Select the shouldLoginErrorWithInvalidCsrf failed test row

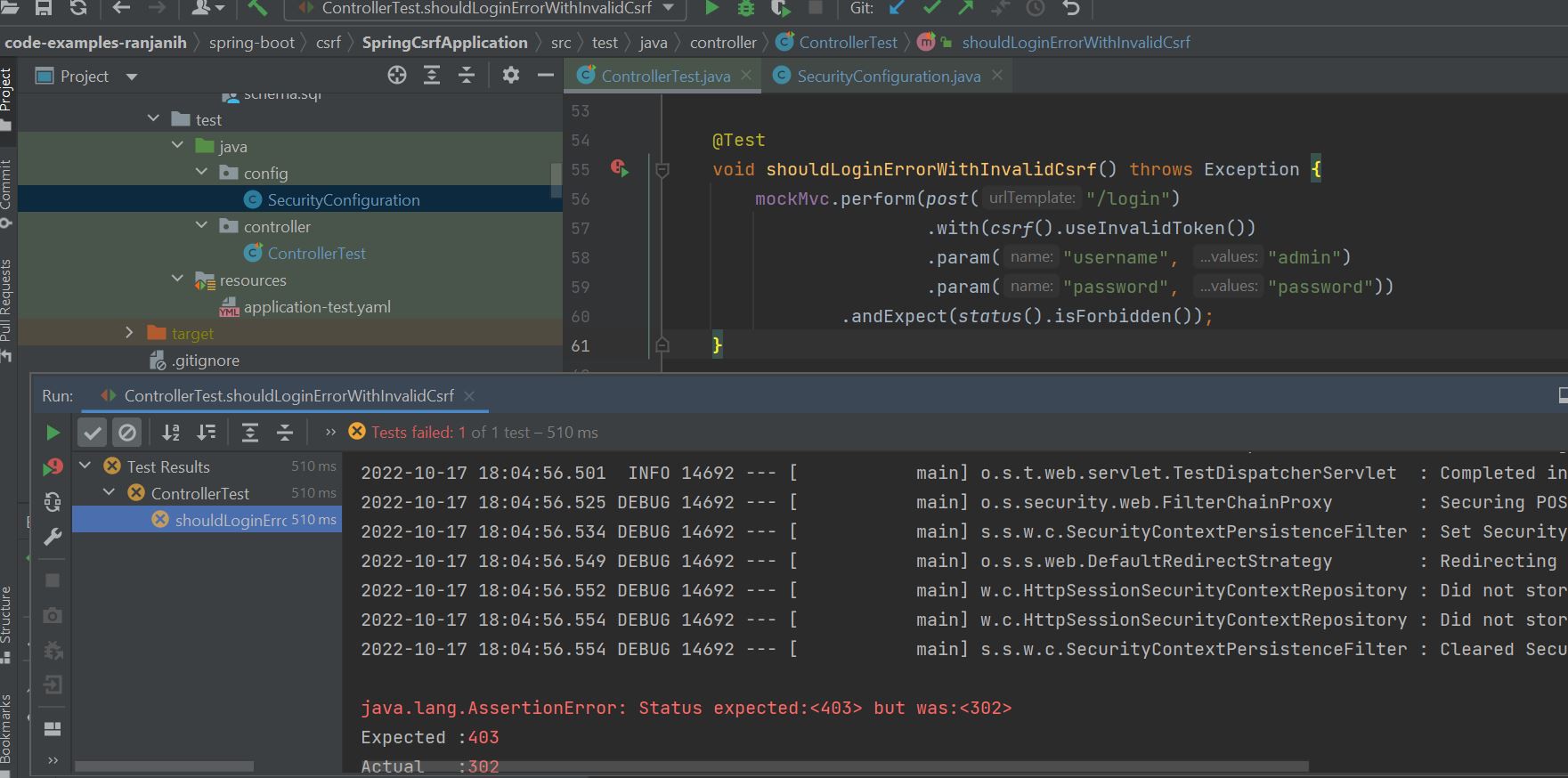207,520
